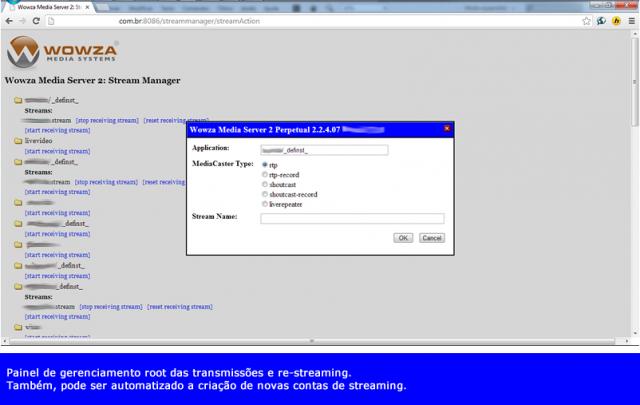
Task: Bookmark this page with the star icon
Action: (x=586, y=21)
